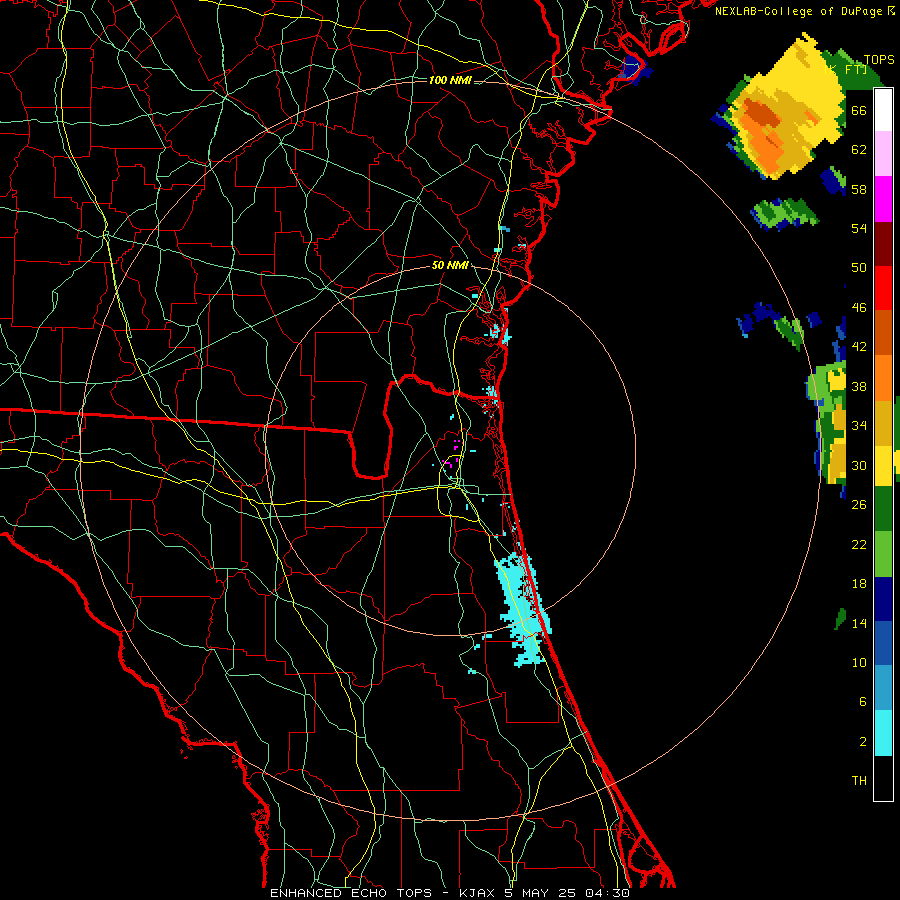Click the '38' legend value label
Viewport: 900px width, 900px height.
859,386
